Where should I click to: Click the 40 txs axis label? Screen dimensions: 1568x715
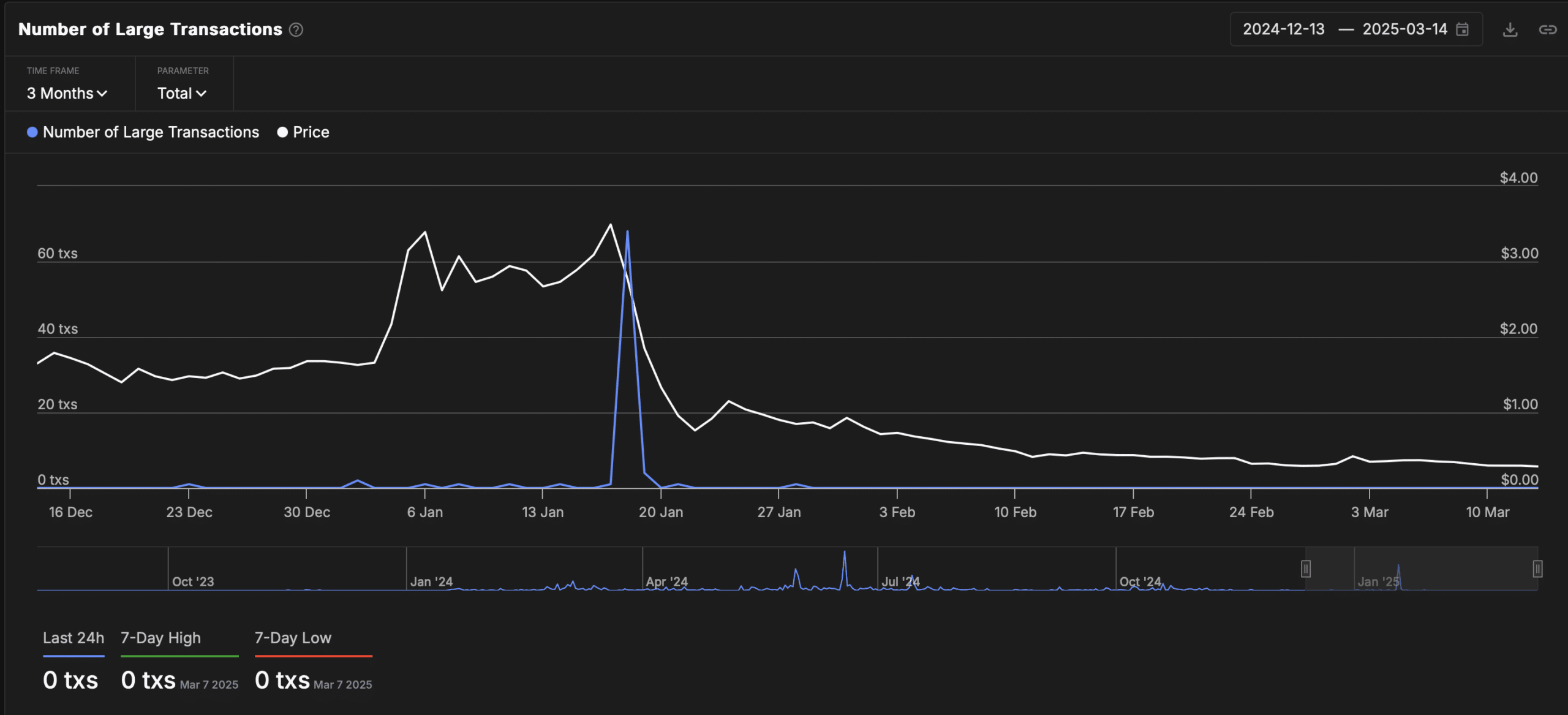pyautogui.click(x=58, y=328)
